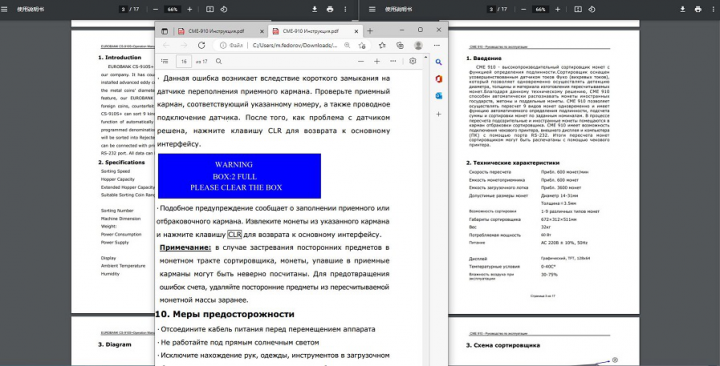Viewport: 720px width, 366px height.
Task: Click the document title in right viewer toolbar
Action: coord(399,9)
